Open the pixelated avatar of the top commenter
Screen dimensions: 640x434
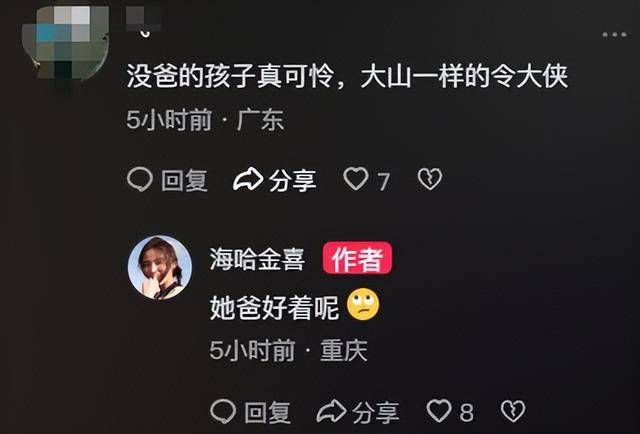coord(67,41)
